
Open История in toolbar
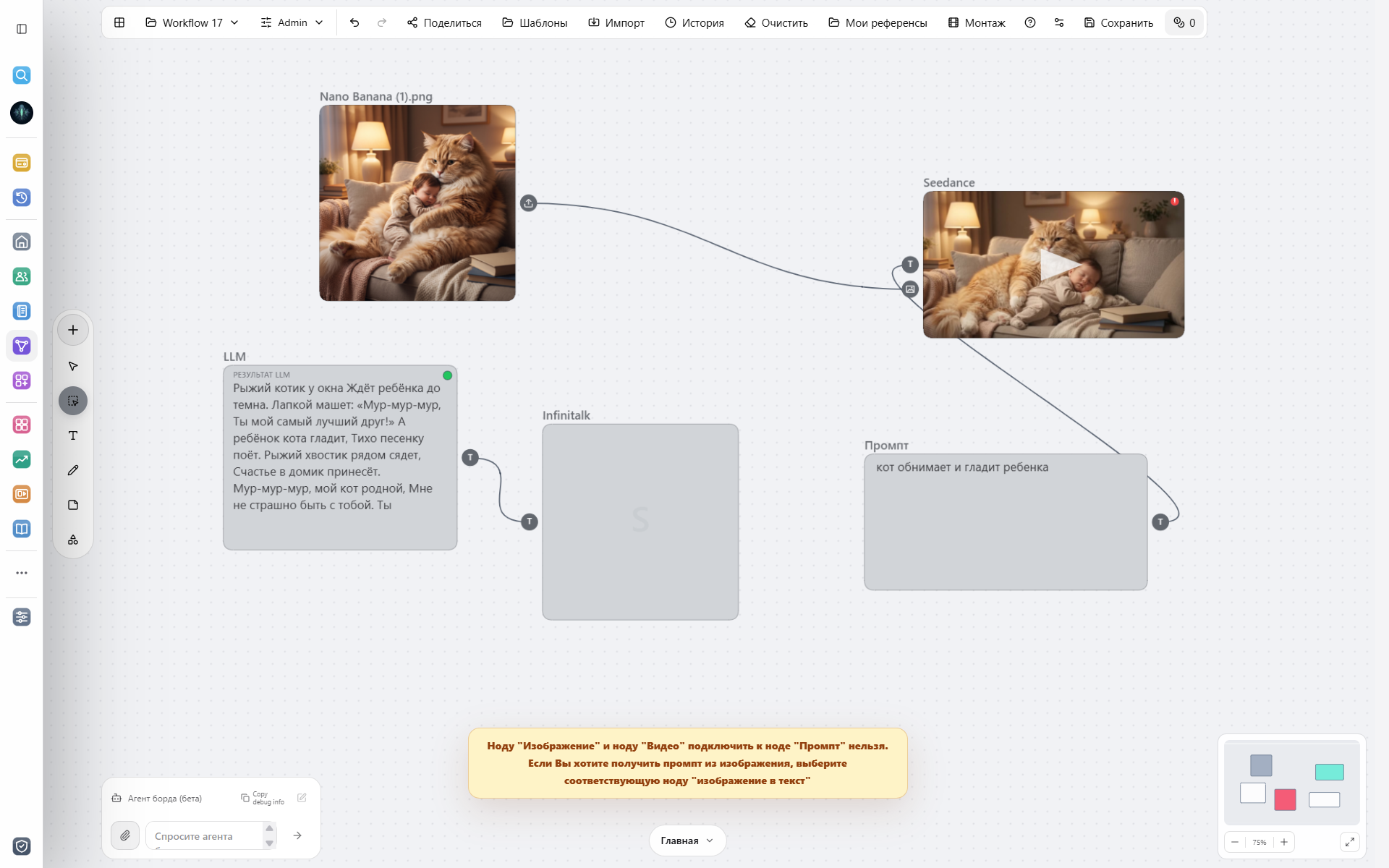pos(694,22)
